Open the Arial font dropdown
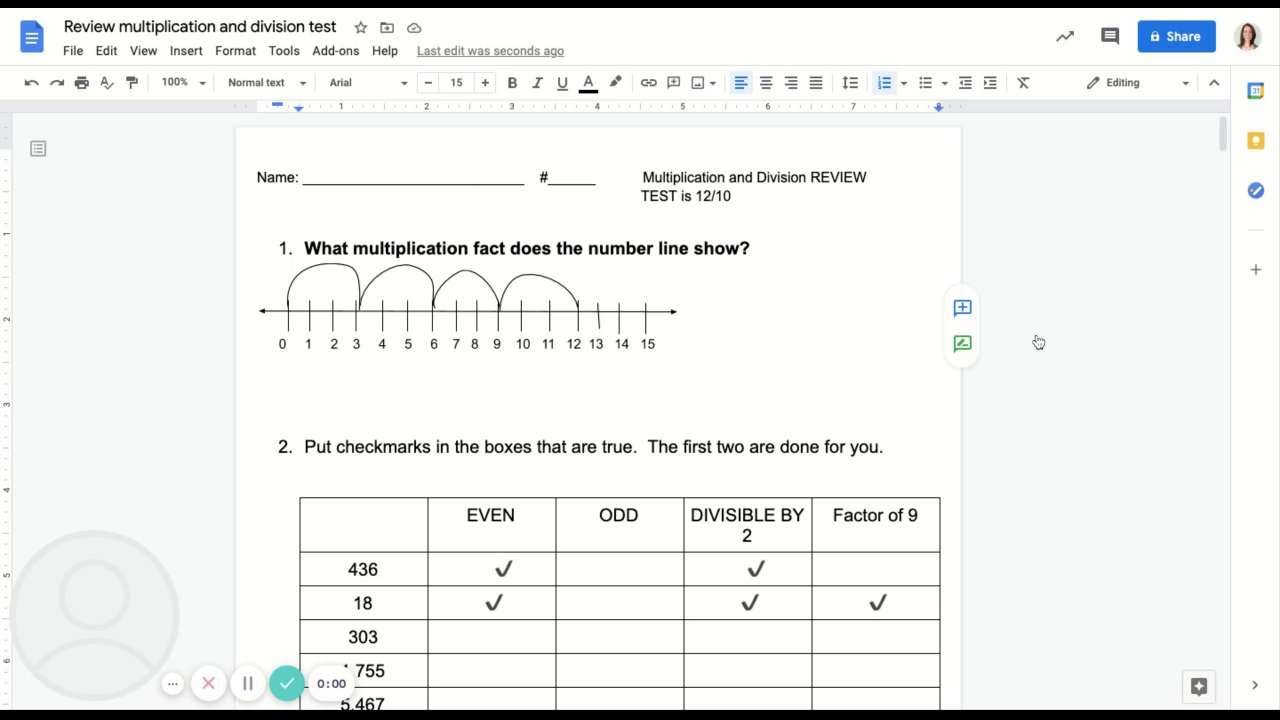This screenshot has width=1280, height=720. click(x=368, y=83)
